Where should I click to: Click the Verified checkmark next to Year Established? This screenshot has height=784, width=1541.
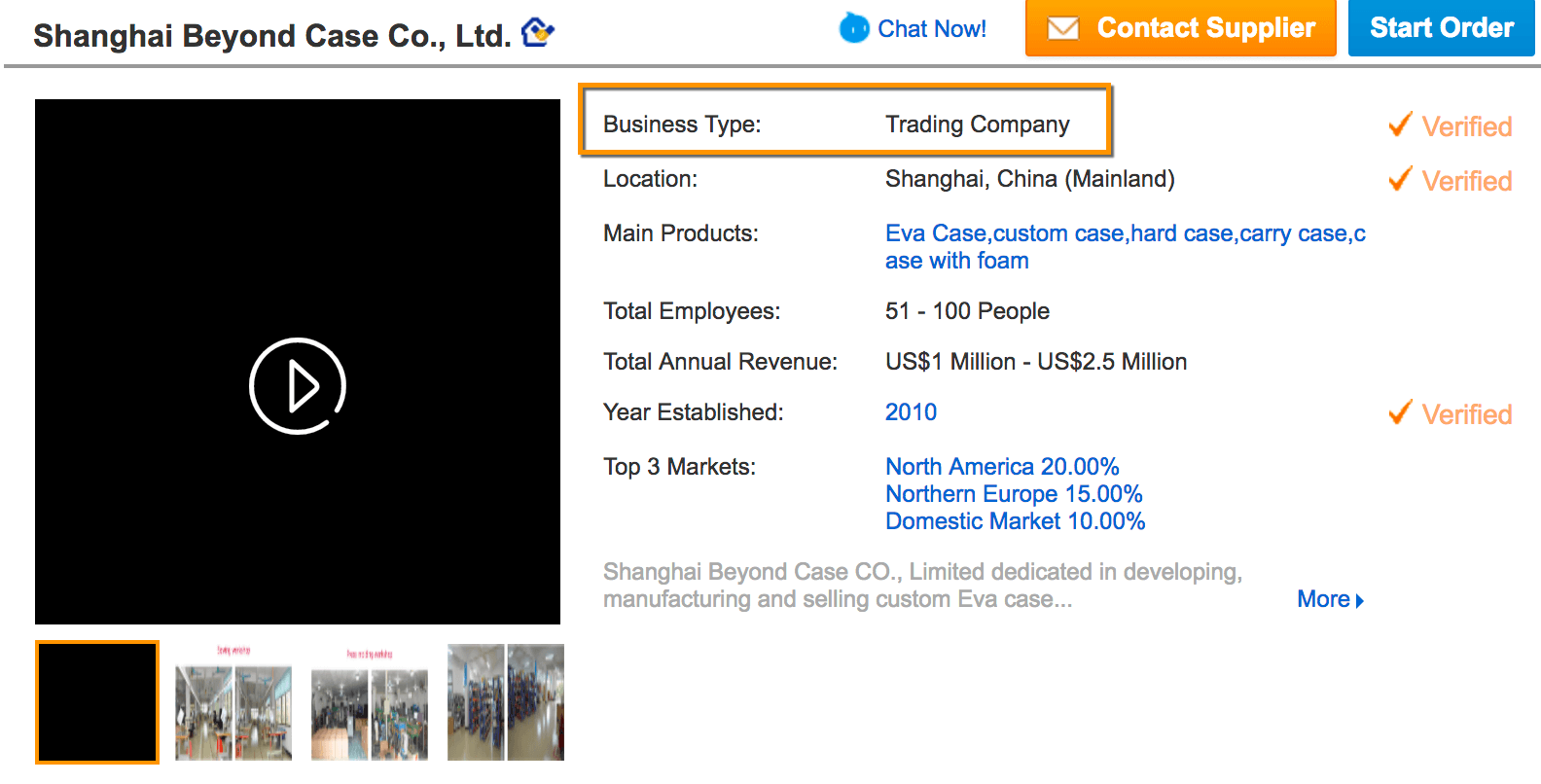point(1400,412)
